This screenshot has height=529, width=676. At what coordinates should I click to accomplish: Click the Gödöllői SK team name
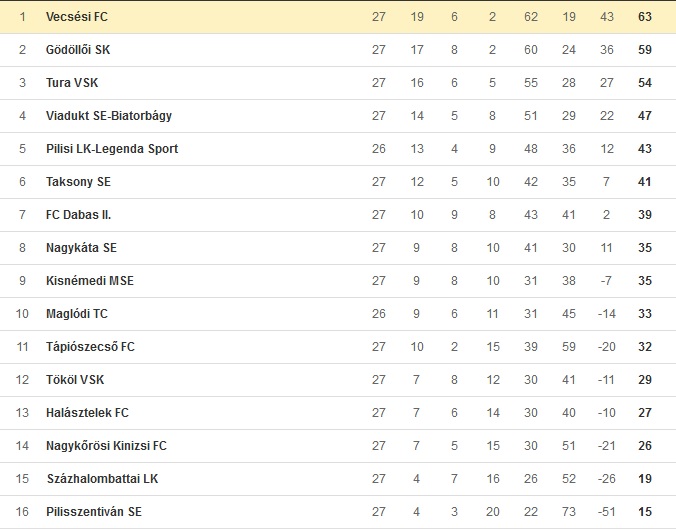click(78, 50)
